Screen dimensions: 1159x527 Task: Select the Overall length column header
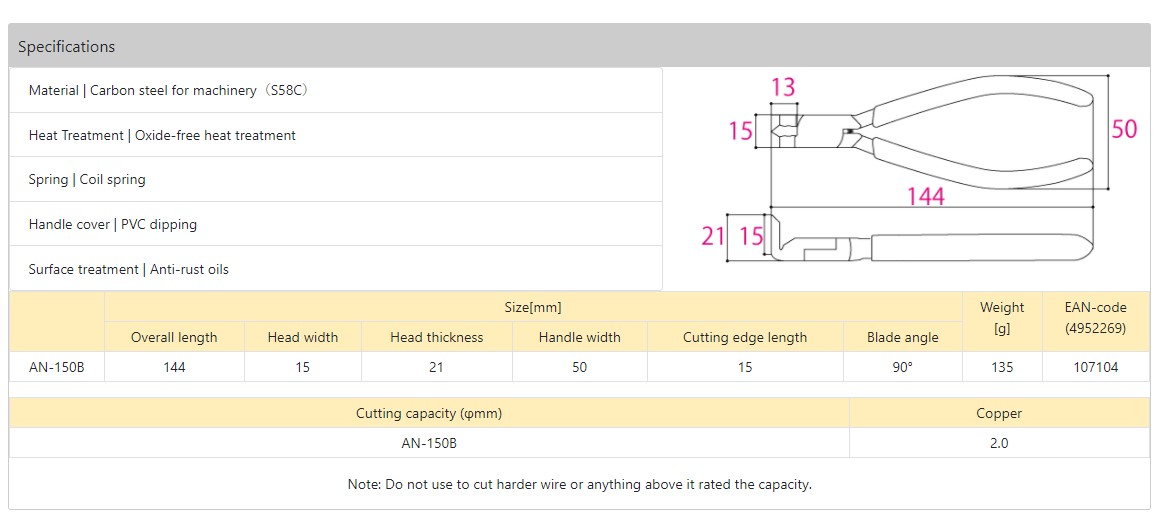pos(174,337)
